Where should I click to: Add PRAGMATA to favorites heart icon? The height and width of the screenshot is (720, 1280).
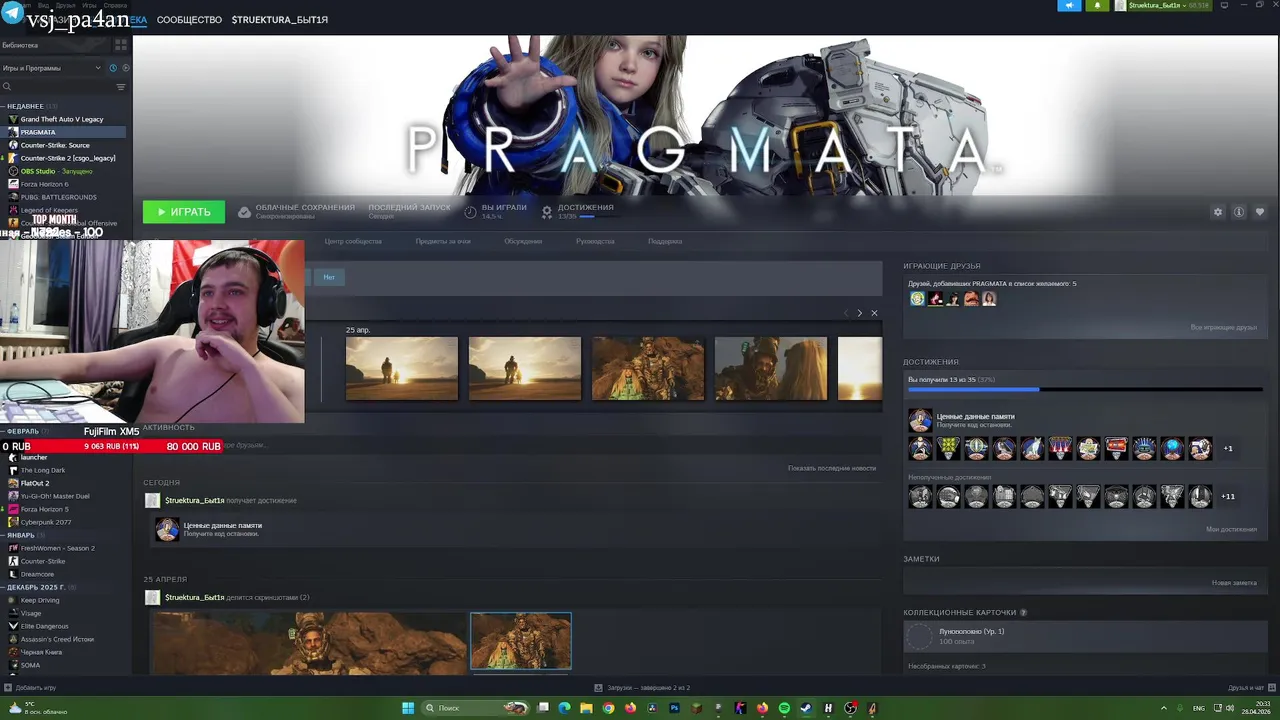[x=1259, y=212]
